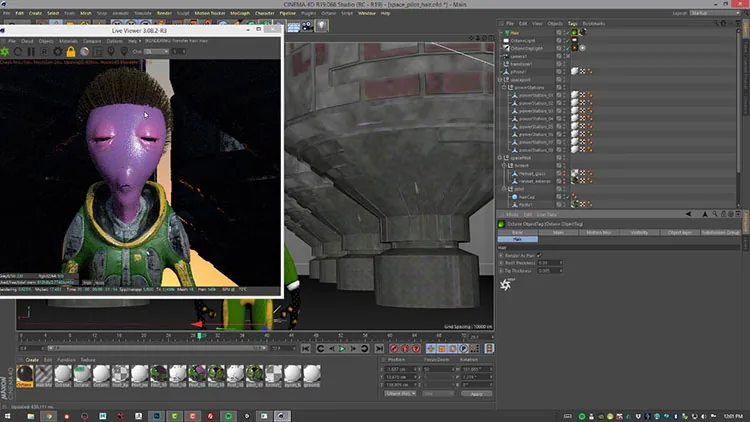Open the Live Viewer settings gear
This screenshot has width=750, height=422.
pos(57,52)
